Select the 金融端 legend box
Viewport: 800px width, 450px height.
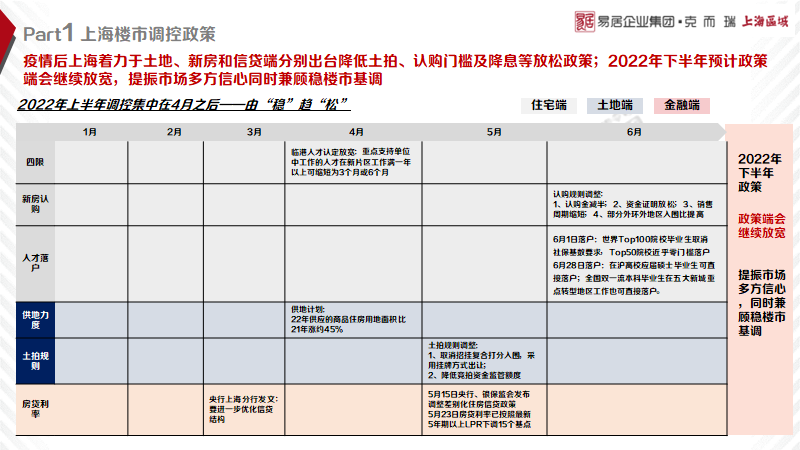point(682,106)
